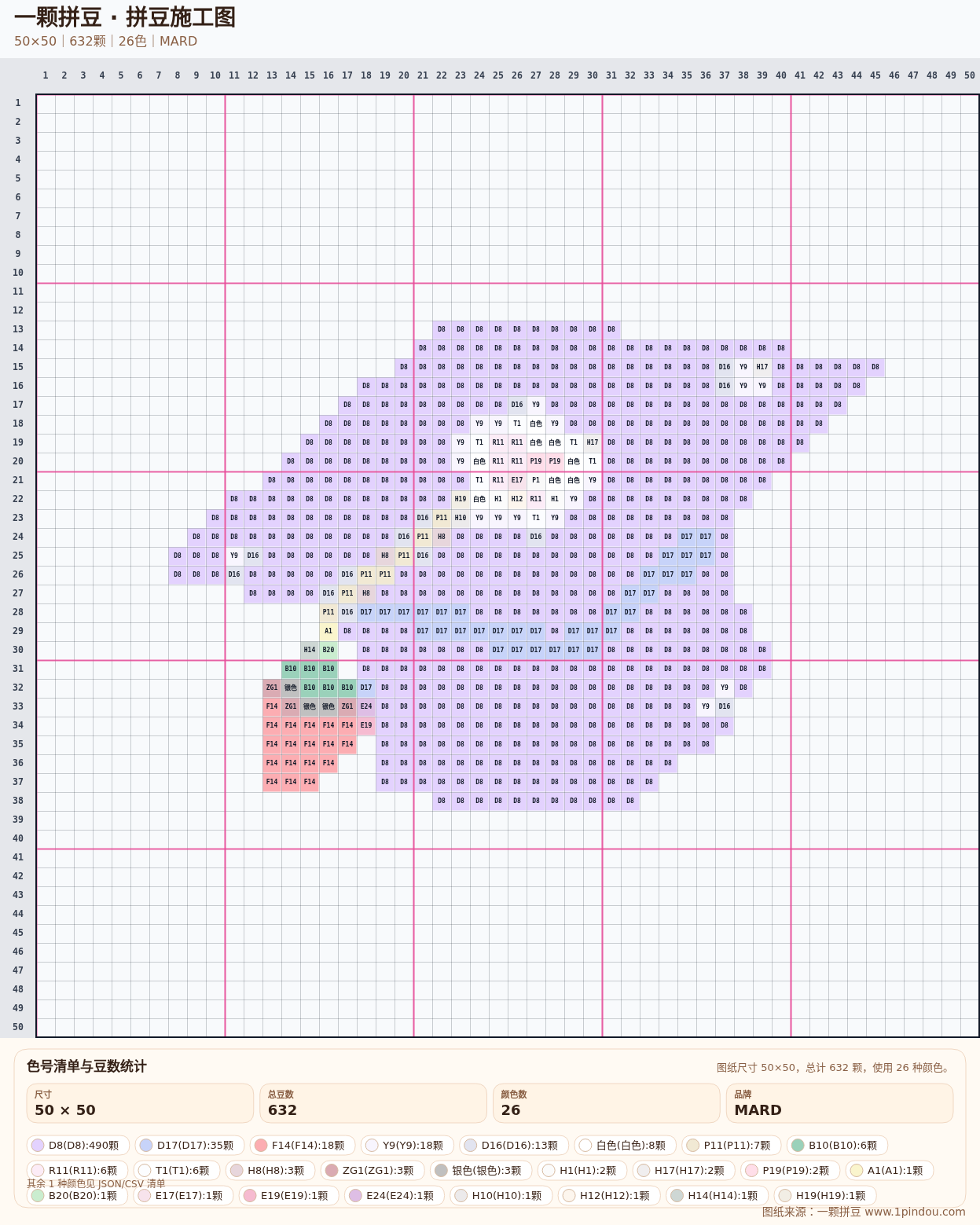Choose the 白色 legend chip (8颗)
The height and width of the screenshot is (1225, 980).
626,1146
